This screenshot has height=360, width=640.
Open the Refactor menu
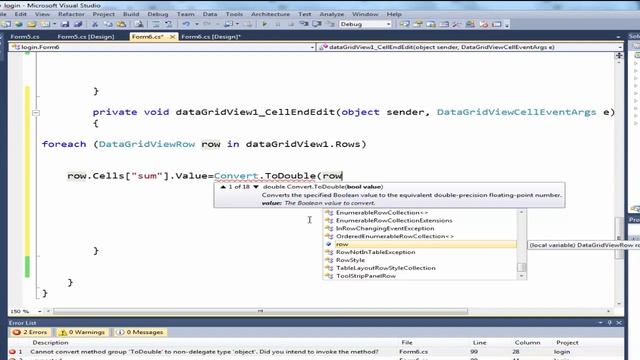(71, 14)
